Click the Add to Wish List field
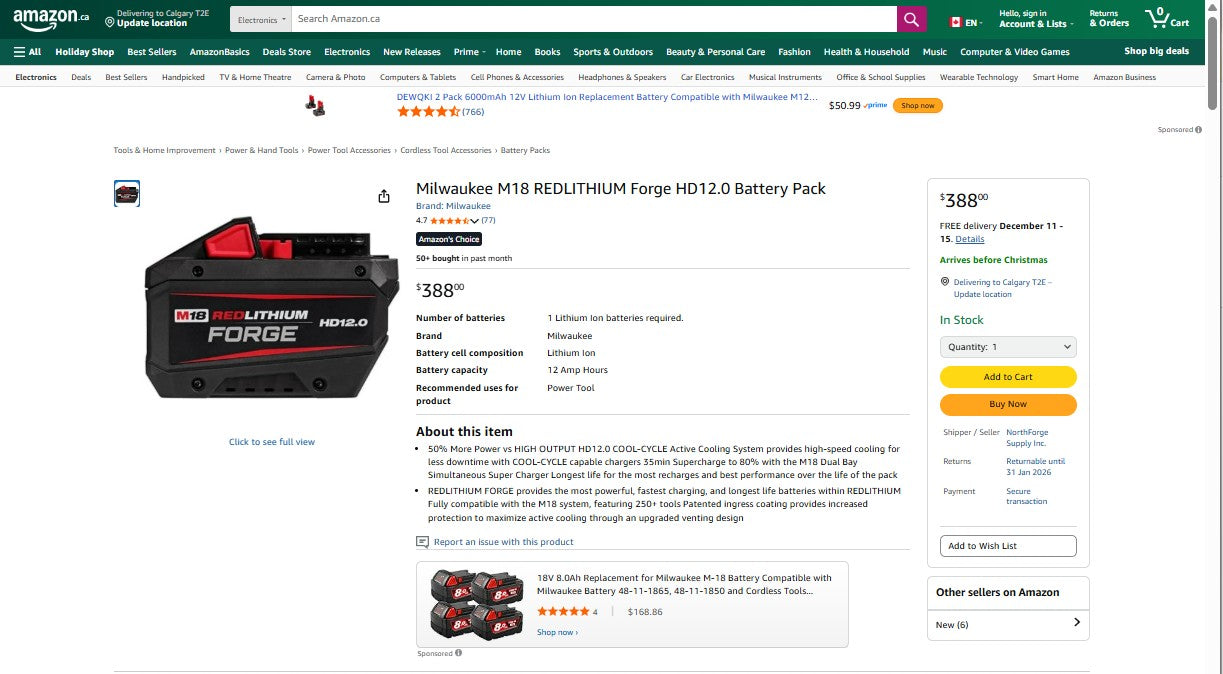 pyautogui.click(x=1007, y=545)
